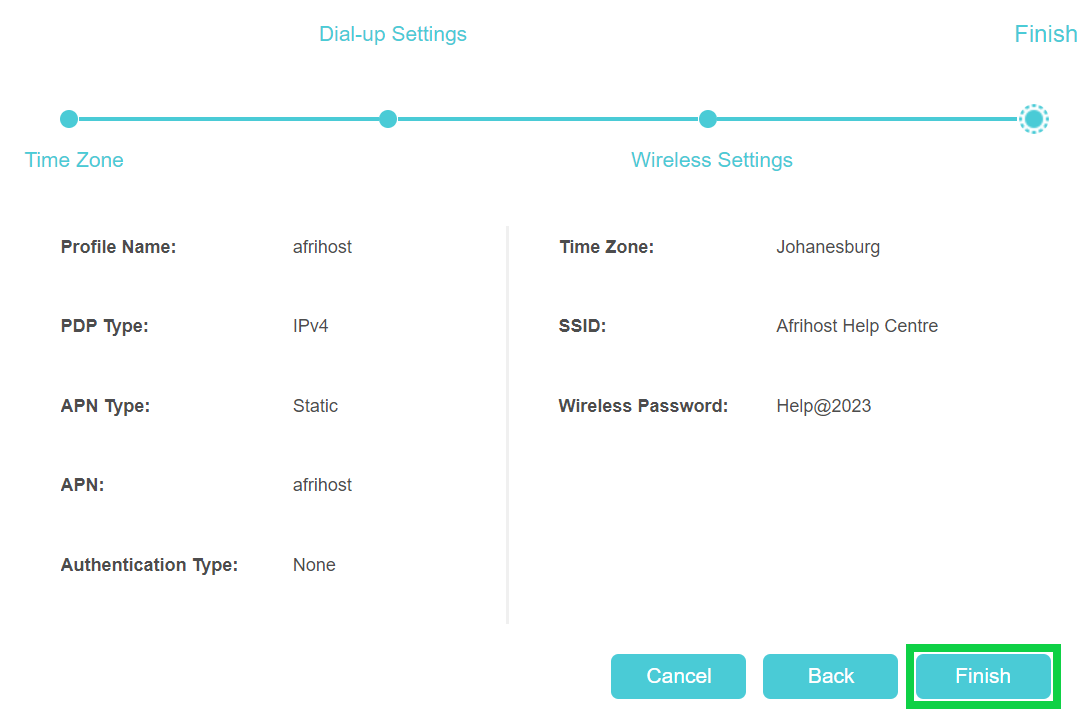Click the Johanesburg time zone value

point(828,247)
